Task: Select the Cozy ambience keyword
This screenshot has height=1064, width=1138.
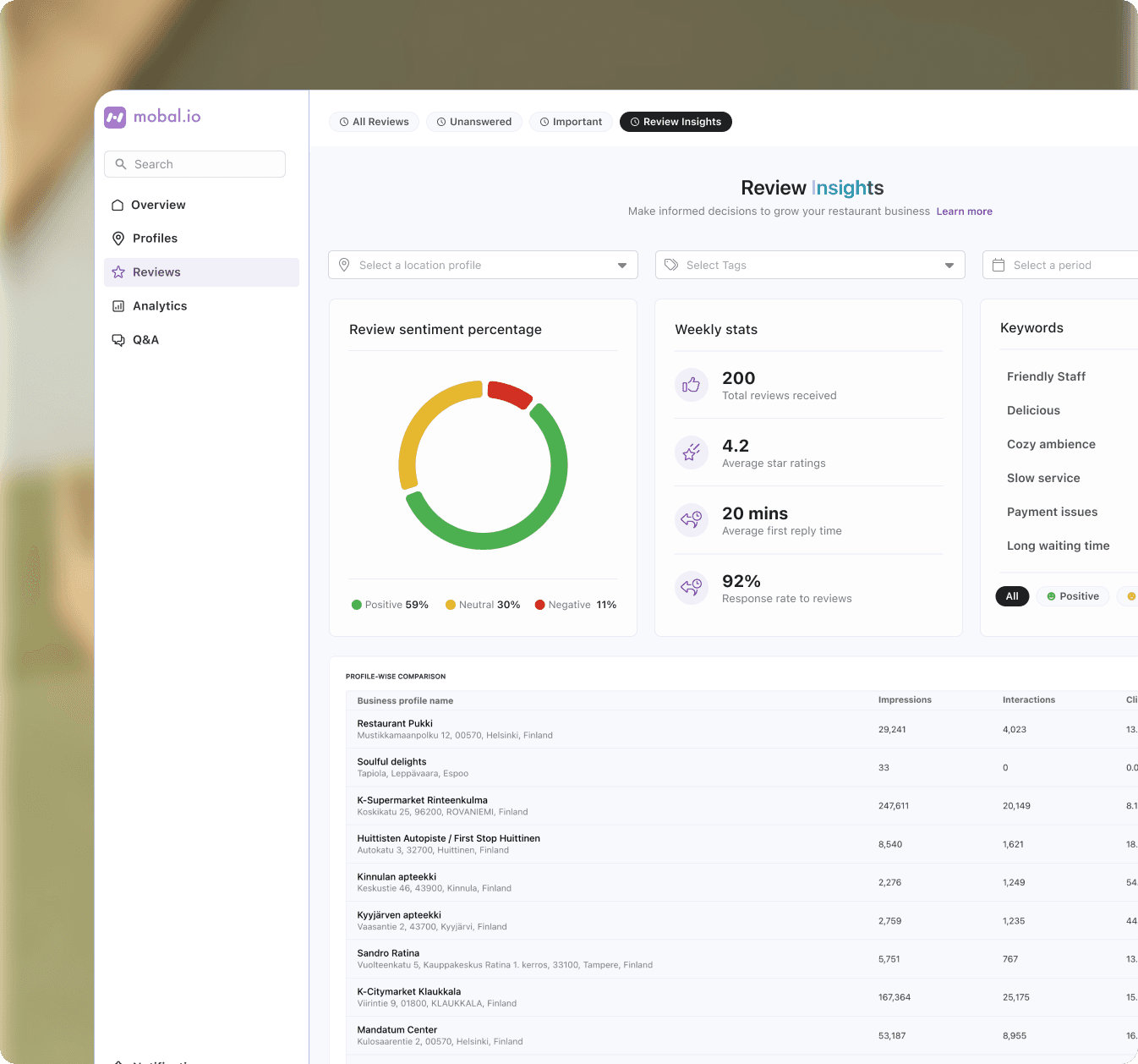Action: pyautogui.click(x=1051, y=444)
